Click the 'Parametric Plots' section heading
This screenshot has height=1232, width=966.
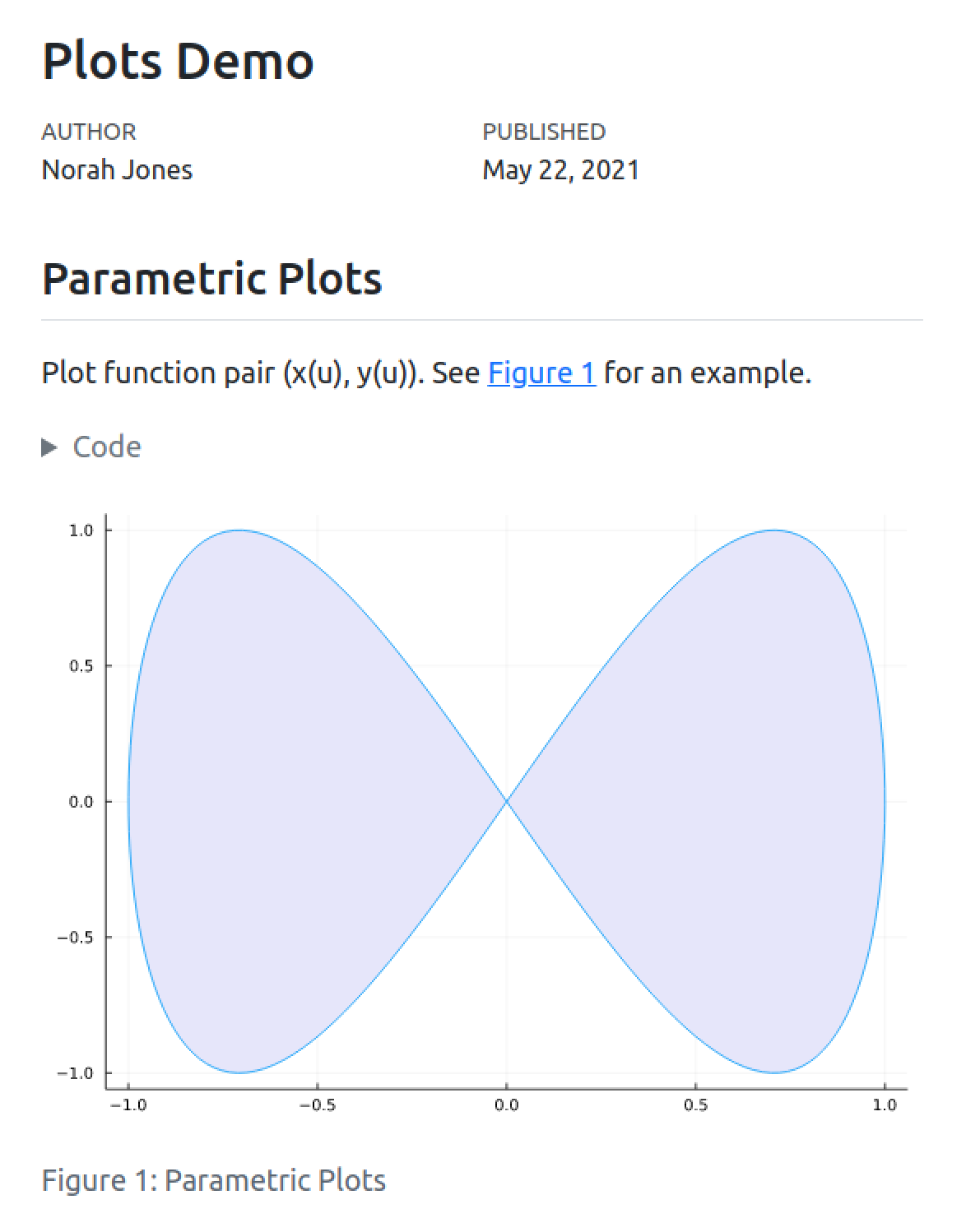tap(211, 278)
